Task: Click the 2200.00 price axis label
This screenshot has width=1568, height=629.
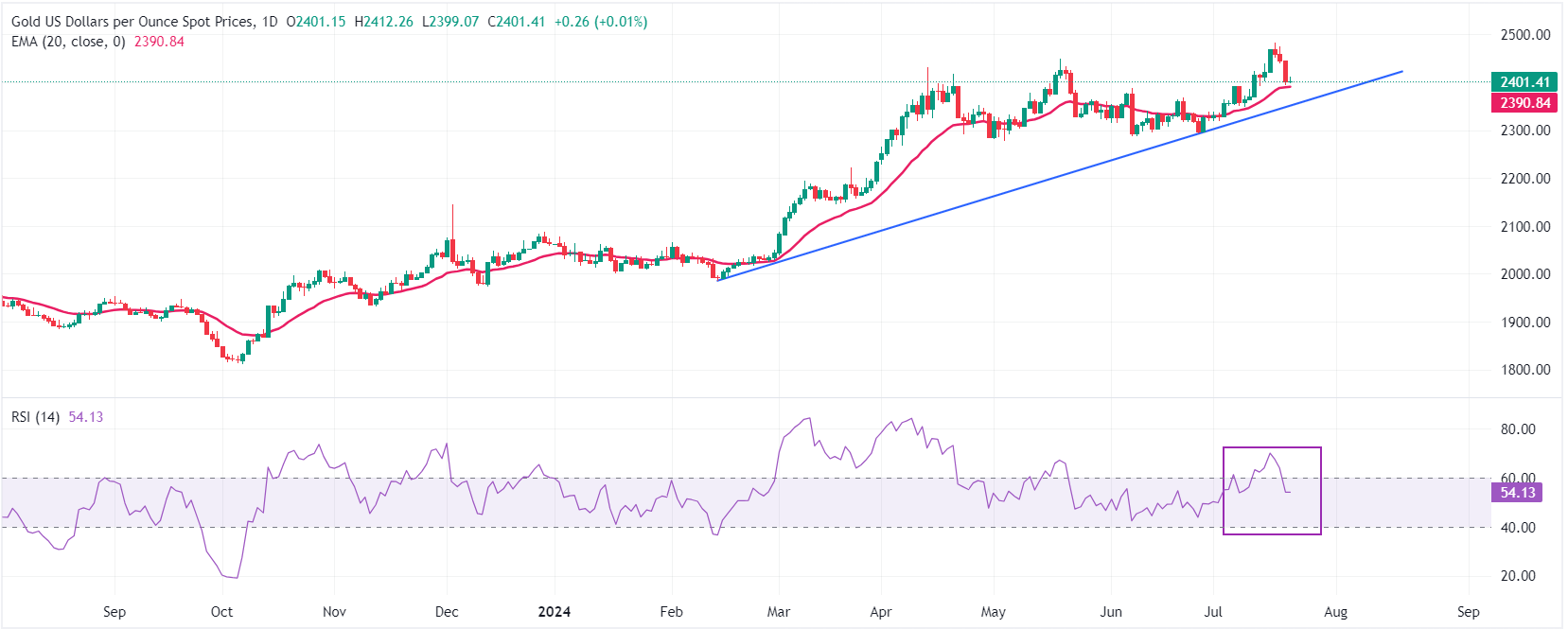Action: tap(1524, 179)
